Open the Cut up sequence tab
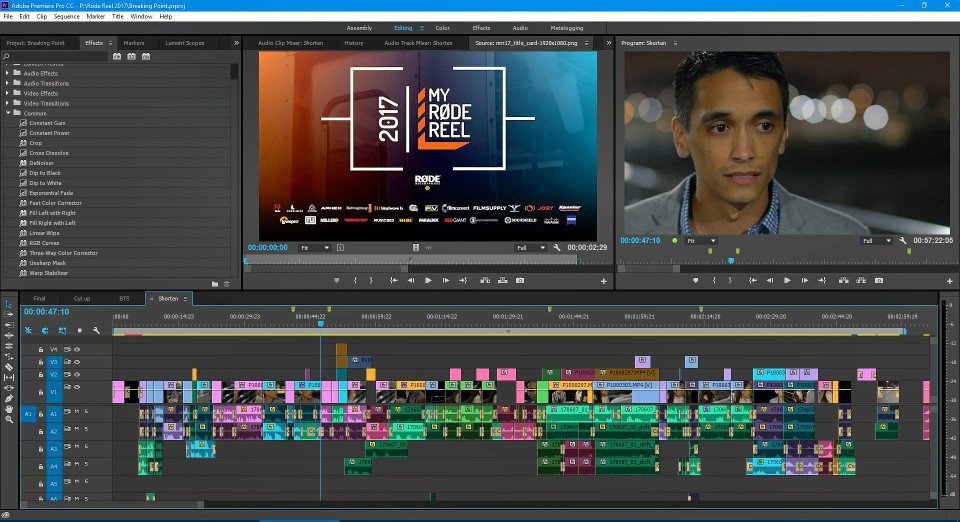The image size is (960, 522). (x=82, y=299)
